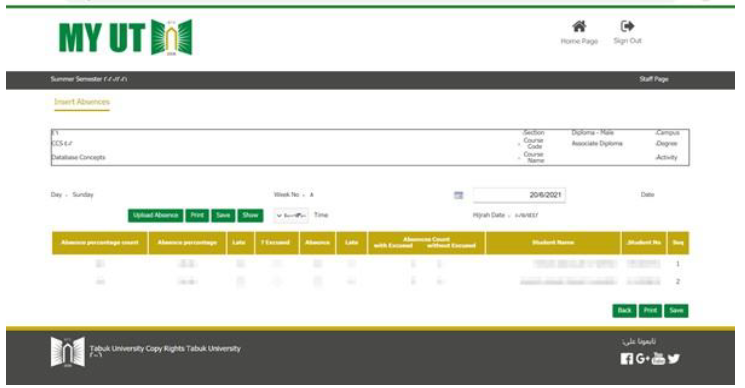
Task: Click the Back button
Action: click(624, 311)
